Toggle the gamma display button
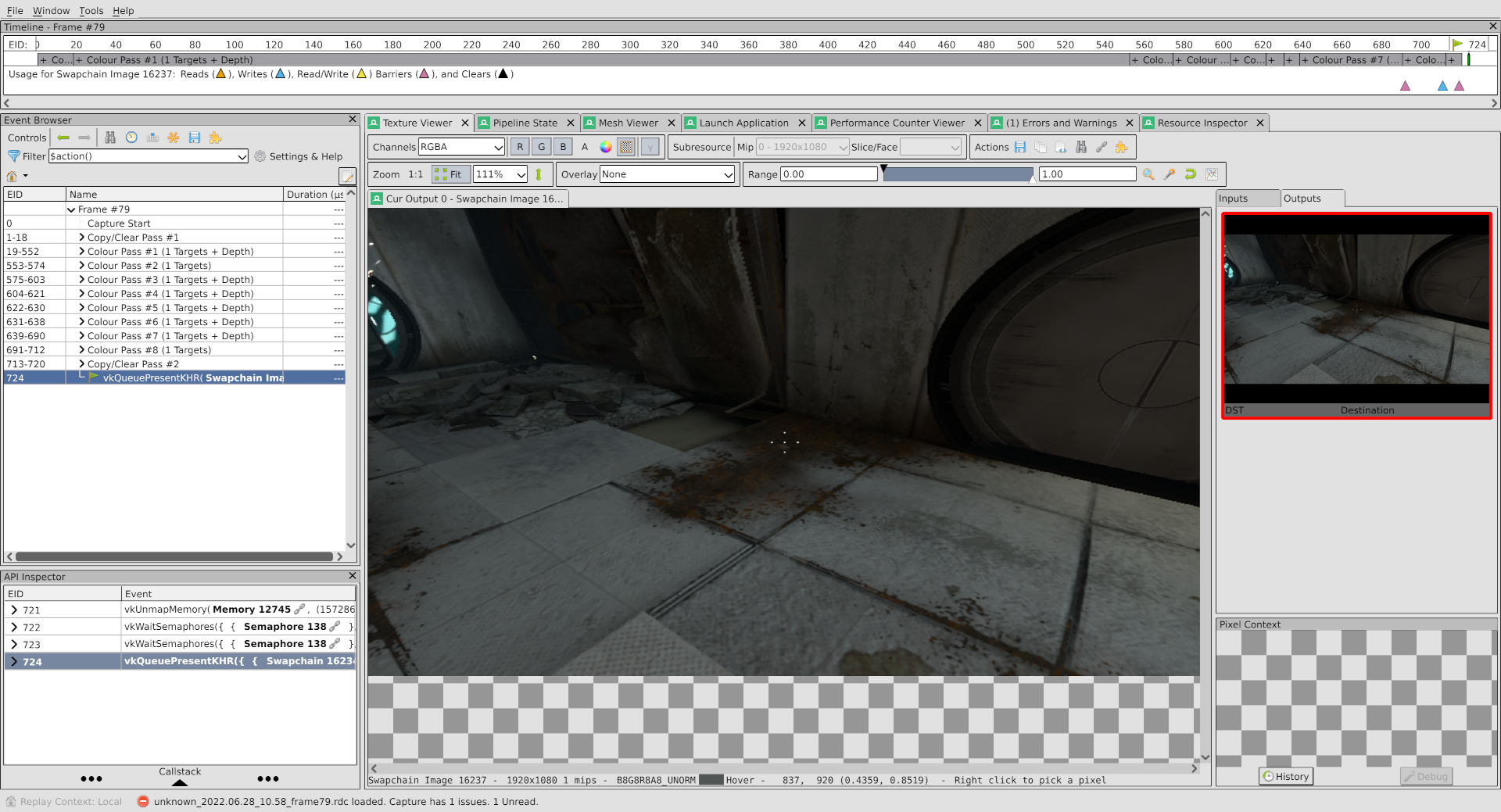This screenshot has height=812, width=1501. (650, 147)
